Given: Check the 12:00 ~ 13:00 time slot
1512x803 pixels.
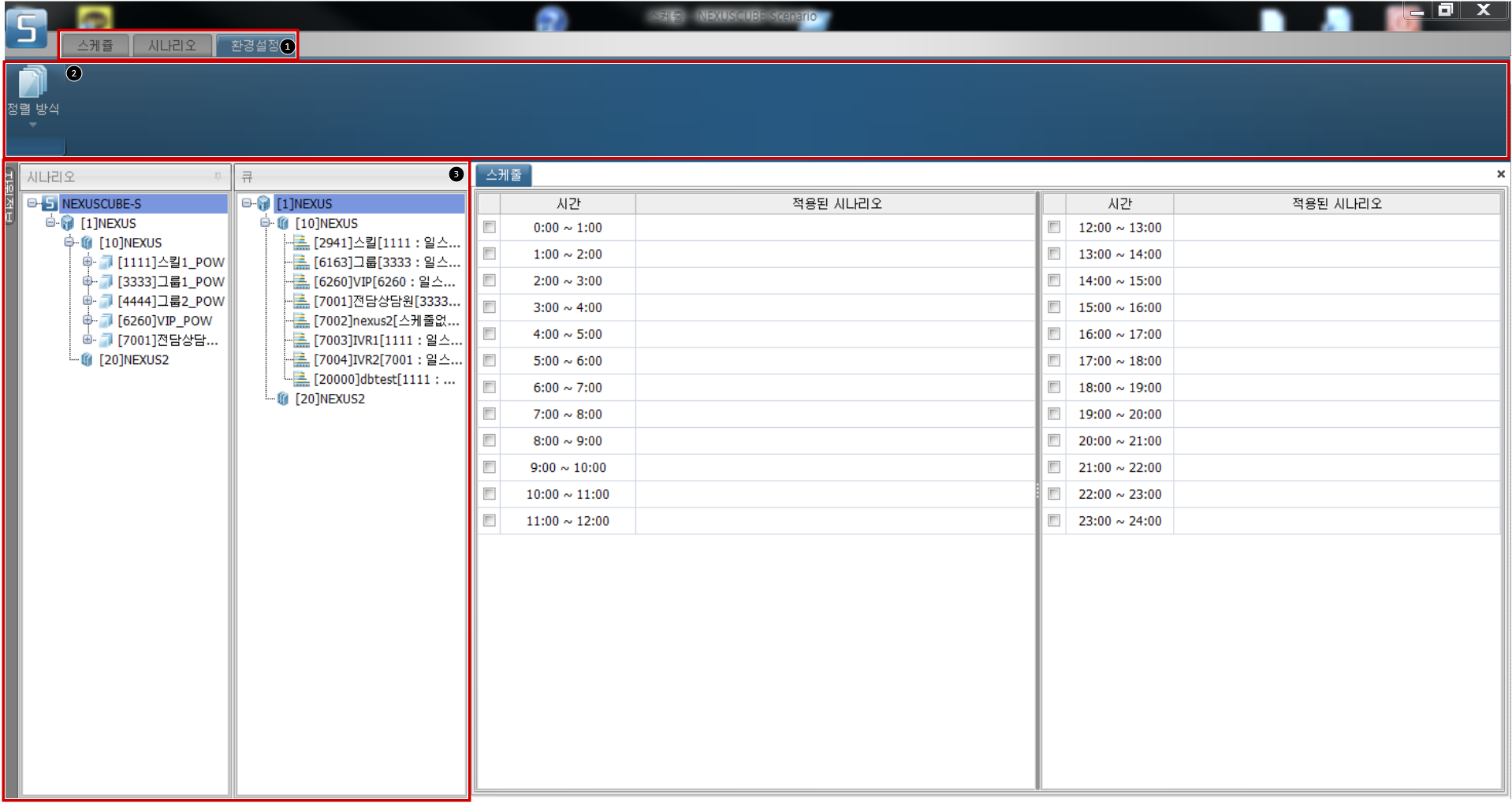Looking at the screenshot, I should pyautogui.click(x=1054, y=227).
